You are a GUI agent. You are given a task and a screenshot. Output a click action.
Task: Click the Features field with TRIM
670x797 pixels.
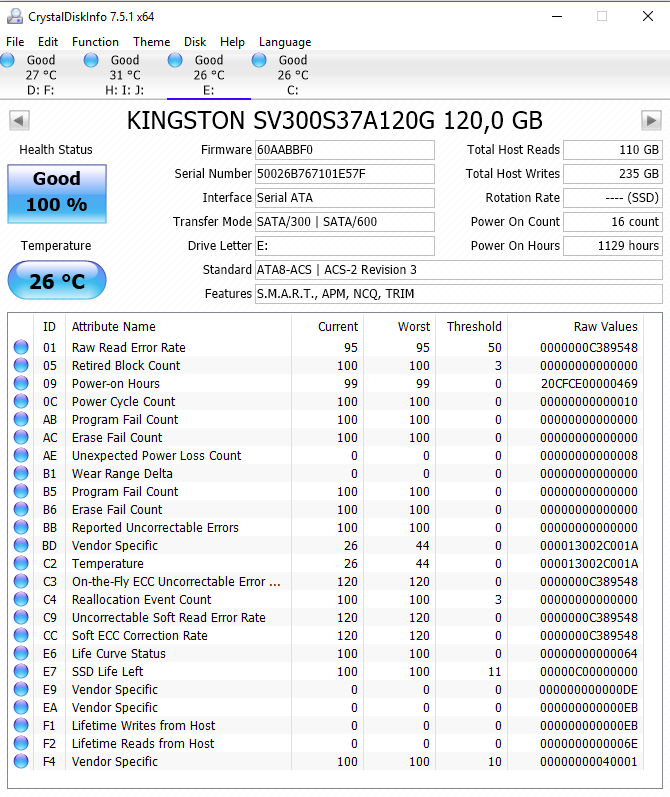pos(459,294)
